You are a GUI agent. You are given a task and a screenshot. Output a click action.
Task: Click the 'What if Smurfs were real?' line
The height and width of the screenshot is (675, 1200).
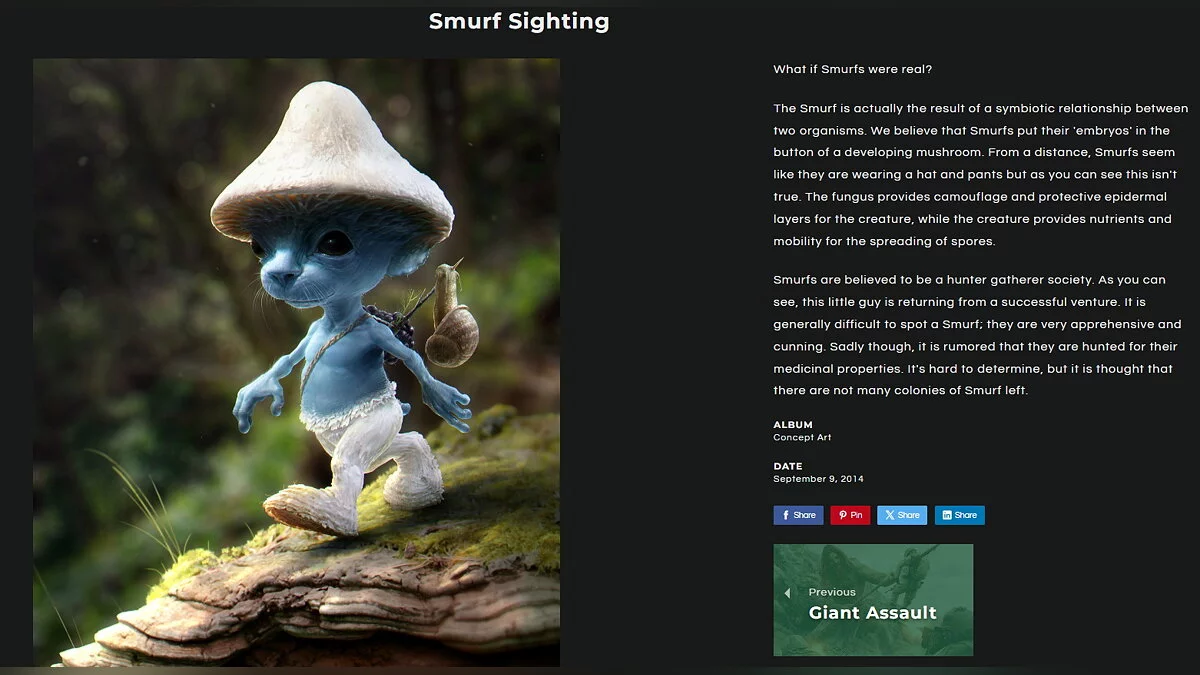click(853, 70)
